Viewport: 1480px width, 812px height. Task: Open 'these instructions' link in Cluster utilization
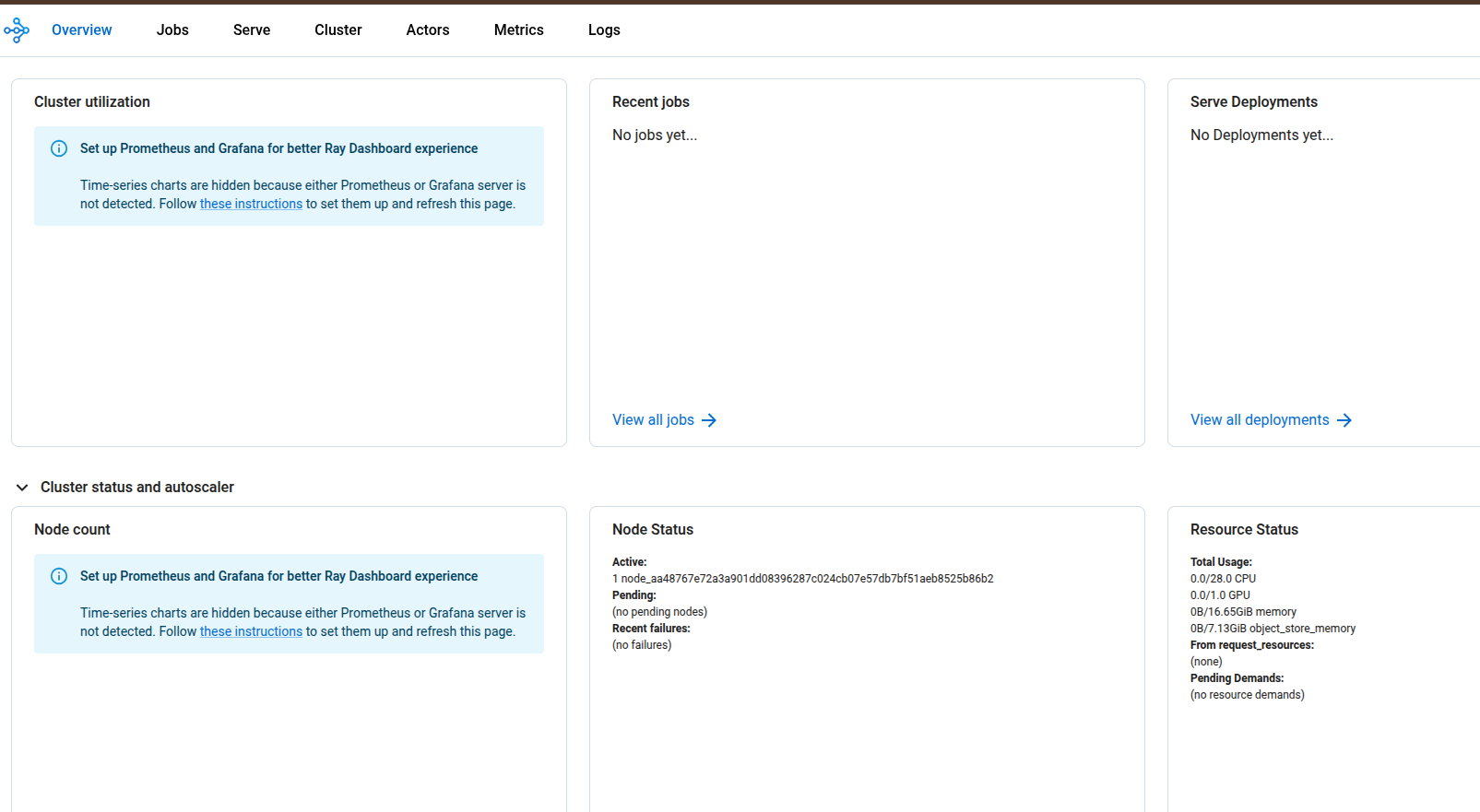251,204
